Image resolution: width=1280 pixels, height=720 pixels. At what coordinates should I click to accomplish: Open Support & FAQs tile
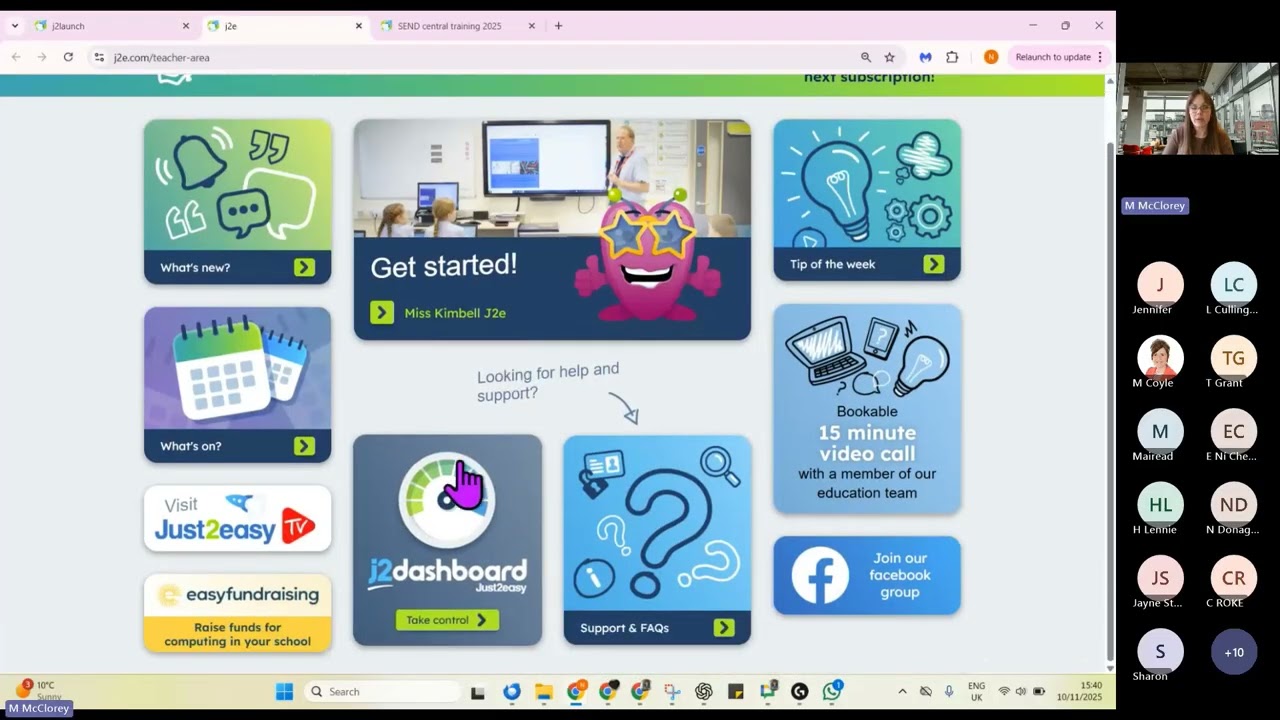[657, 540]
